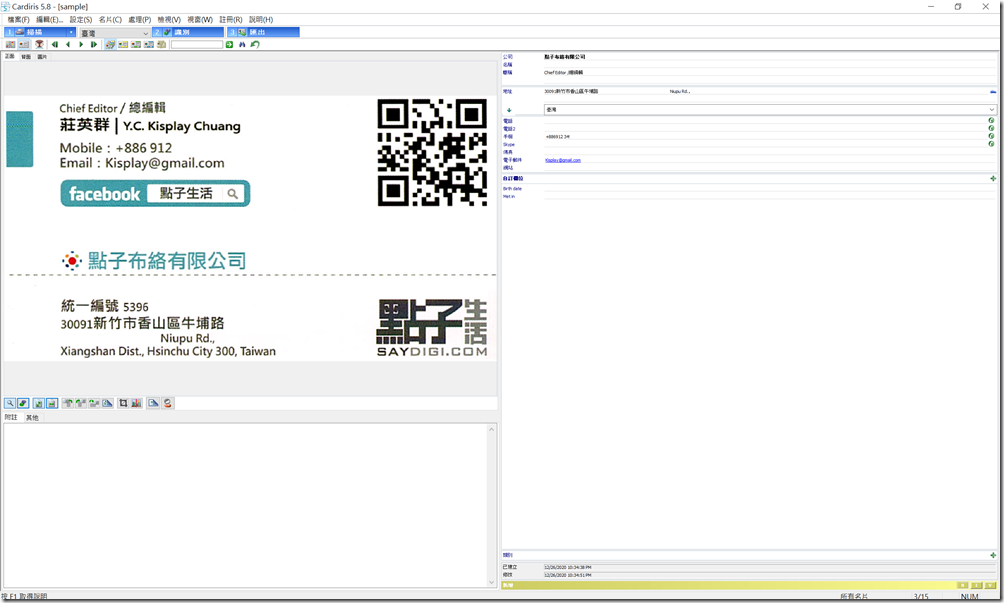The image size is (1004, 603).
Task: Select the magnifier zoom tool below card image
Action: pos(10,403)
